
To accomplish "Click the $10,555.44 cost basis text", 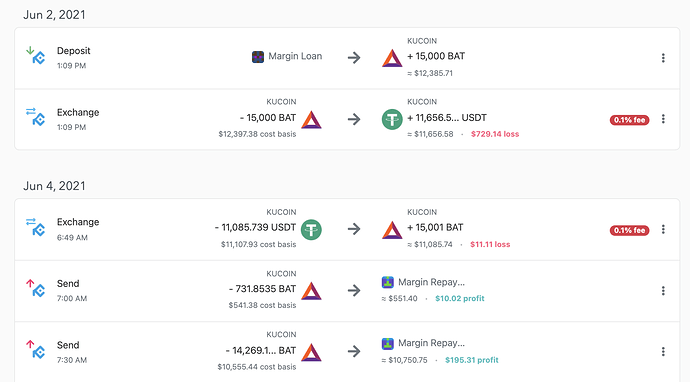I will (257, 367).
